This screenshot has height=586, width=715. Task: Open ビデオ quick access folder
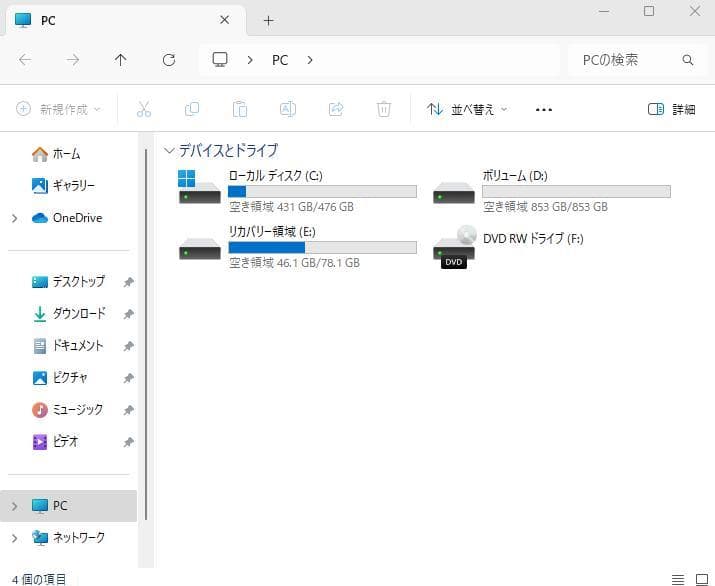pyautogui.click(x=56, y=441)
